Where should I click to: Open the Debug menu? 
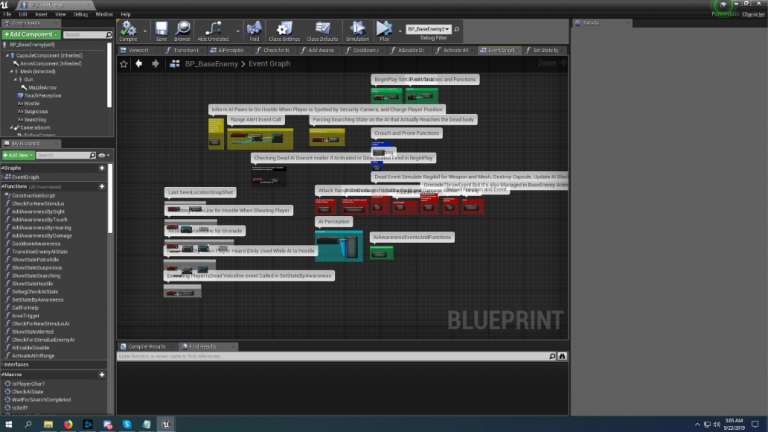pyautogui.click(x=80, y=15)
